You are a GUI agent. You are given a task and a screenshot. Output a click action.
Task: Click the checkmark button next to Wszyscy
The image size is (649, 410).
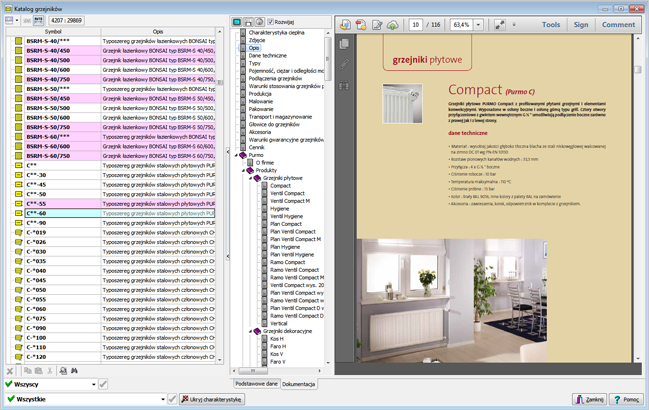coord(103,385)
